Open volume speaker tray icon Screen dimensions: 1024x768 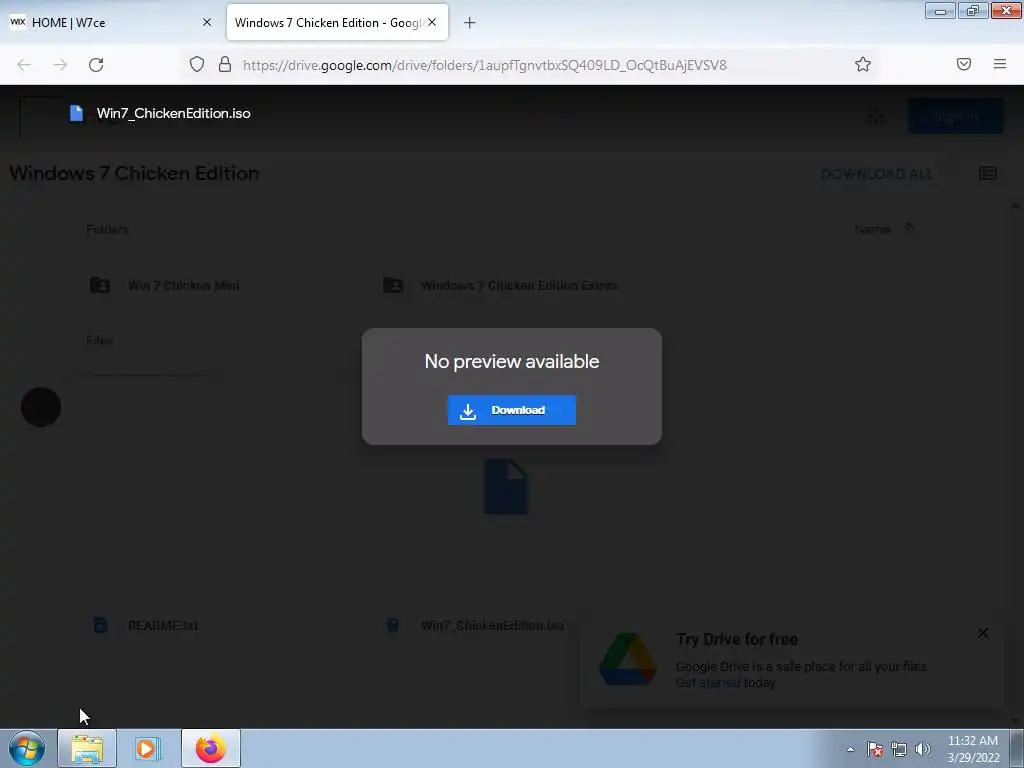pos(923,749)
